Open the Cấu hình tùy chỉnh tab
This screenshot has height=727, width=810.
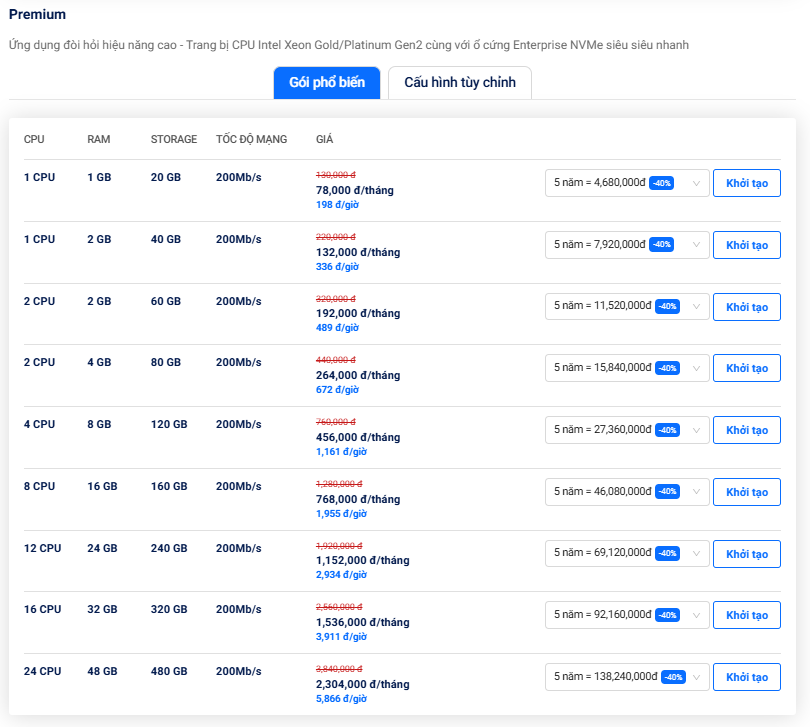[x=460, y=83]
